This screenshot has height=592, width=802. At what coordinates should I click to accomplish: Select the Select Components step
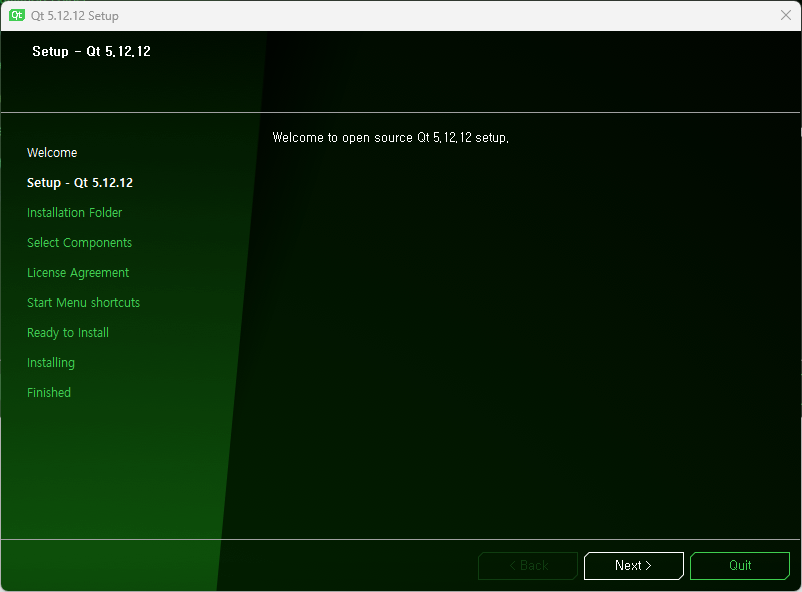pos(79,243)
